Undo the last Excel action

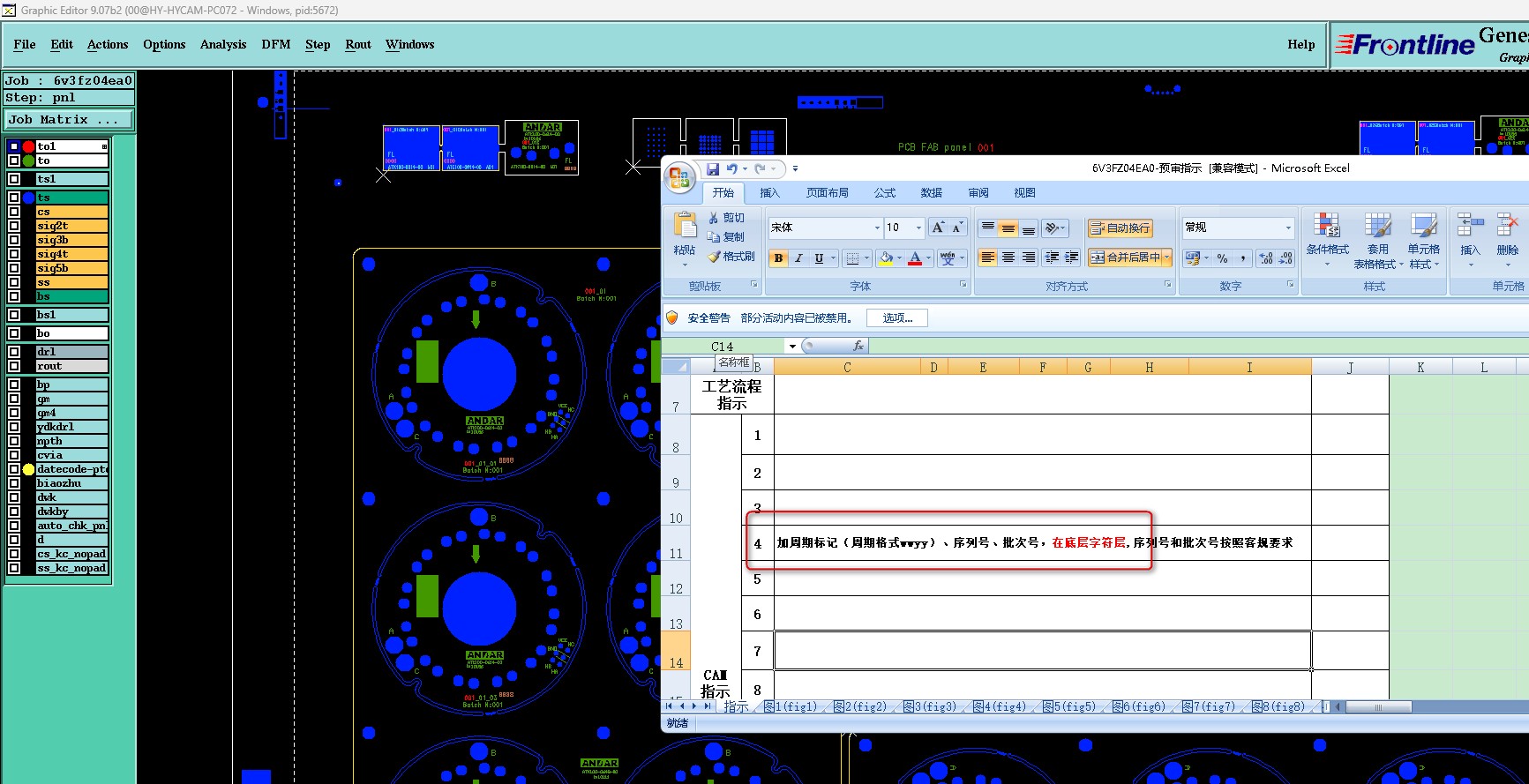click(731, 168)
